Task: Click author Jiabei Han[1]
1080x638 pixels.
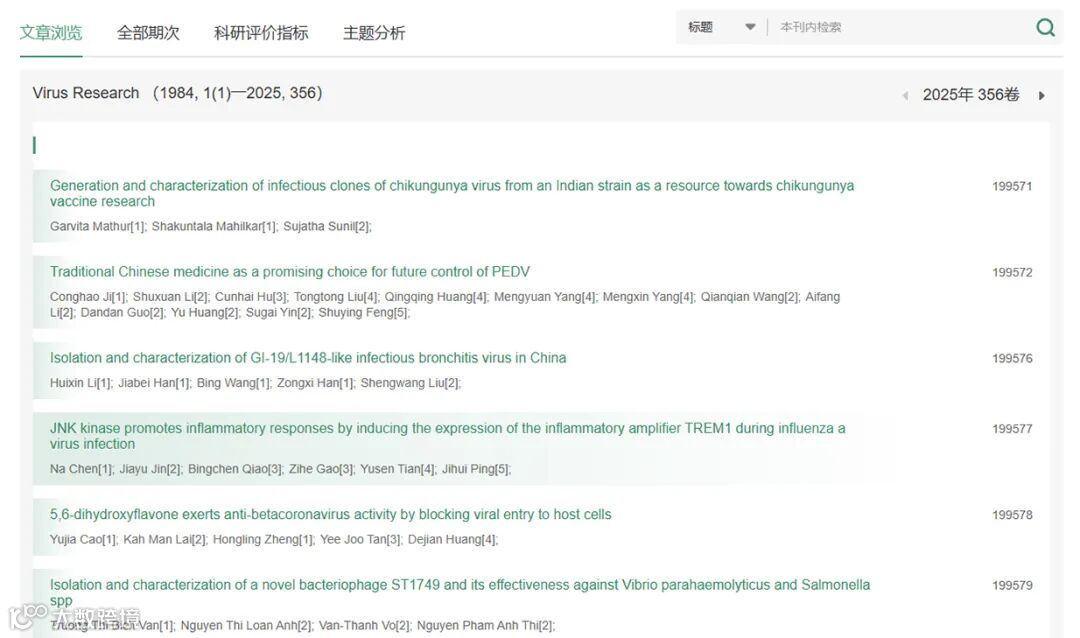Action: coord(154,383)
